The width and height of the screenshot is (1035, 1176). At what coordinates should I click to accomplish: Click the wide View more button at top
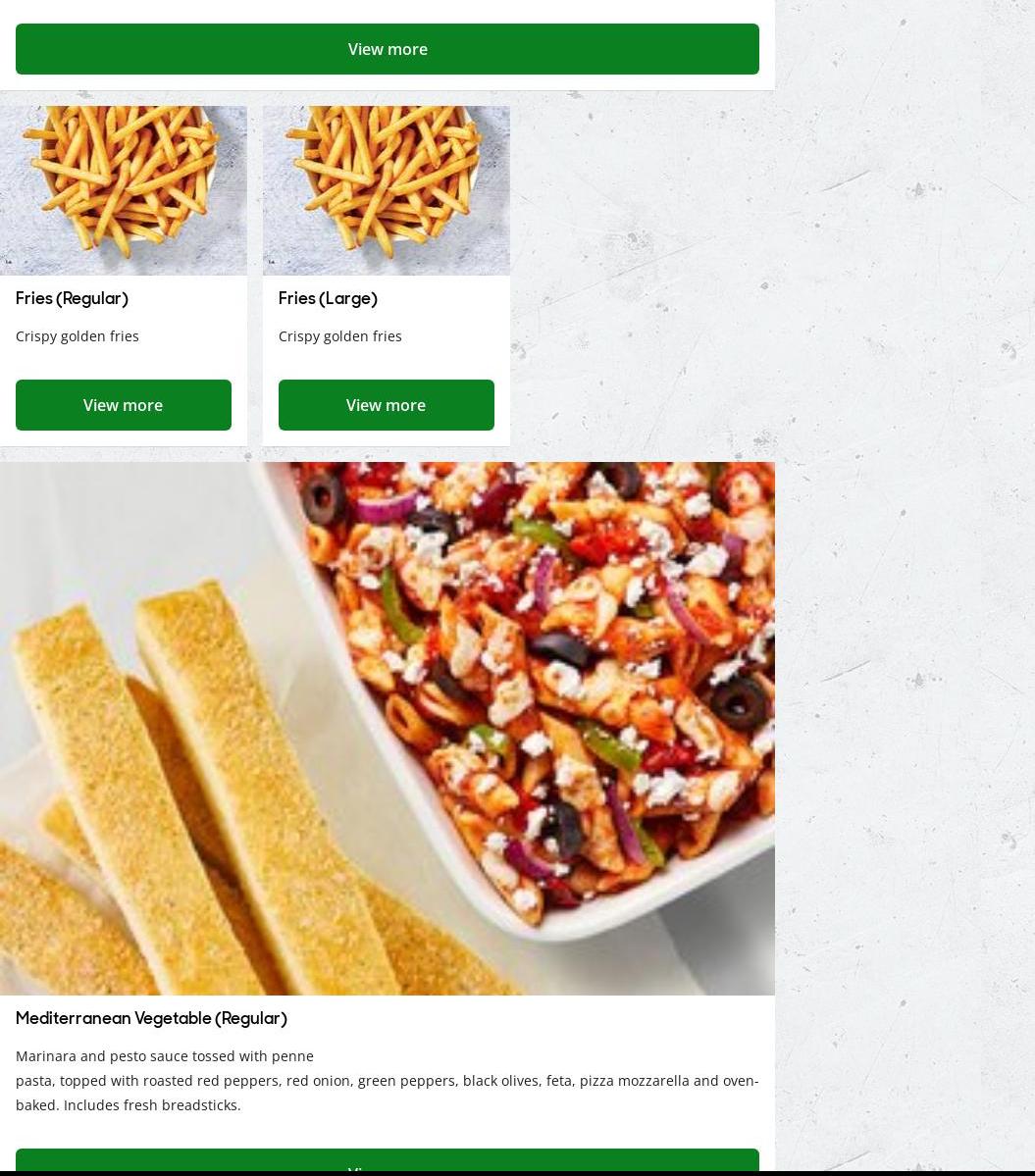point(387,49)
